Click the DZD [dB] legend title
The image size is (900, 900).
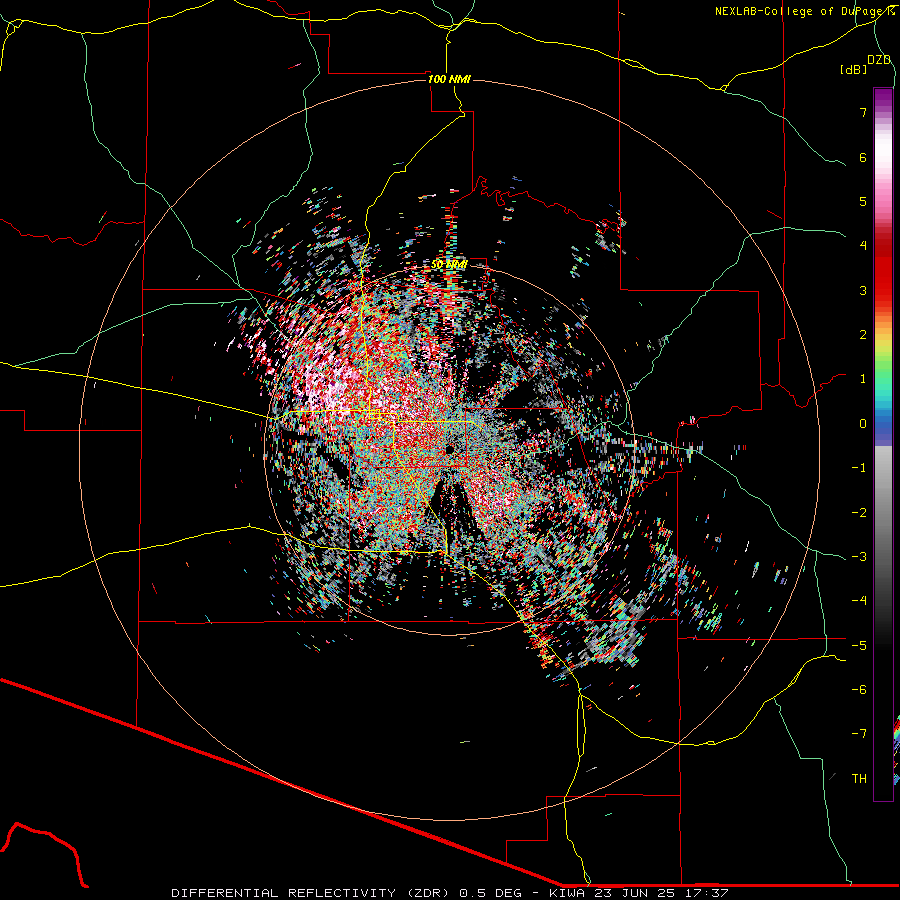[x=866, y=64]
